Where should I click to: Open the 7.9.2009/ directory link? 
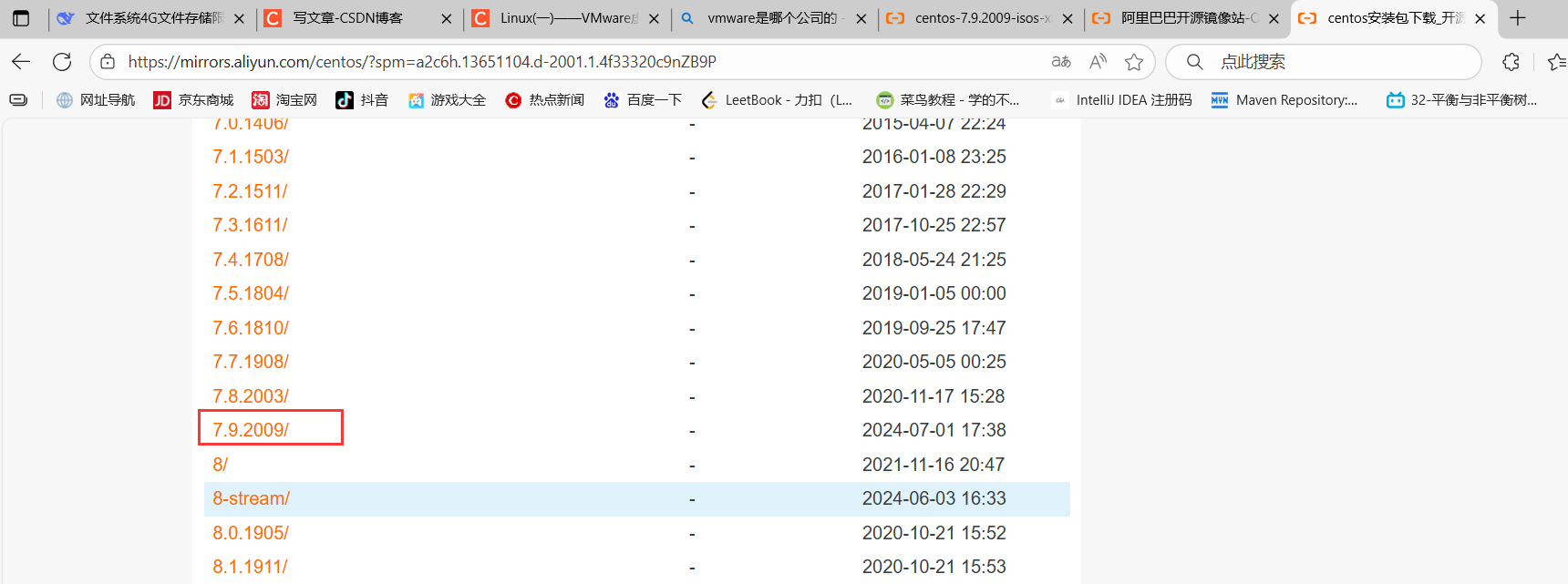click(x=251, y=430)
